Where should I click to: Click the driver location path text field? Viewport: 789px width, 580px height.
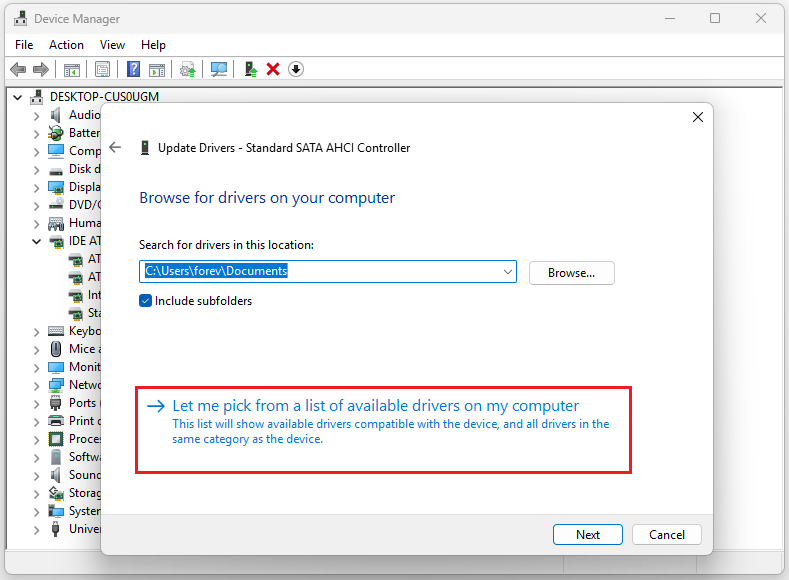(x=322, y=272)
